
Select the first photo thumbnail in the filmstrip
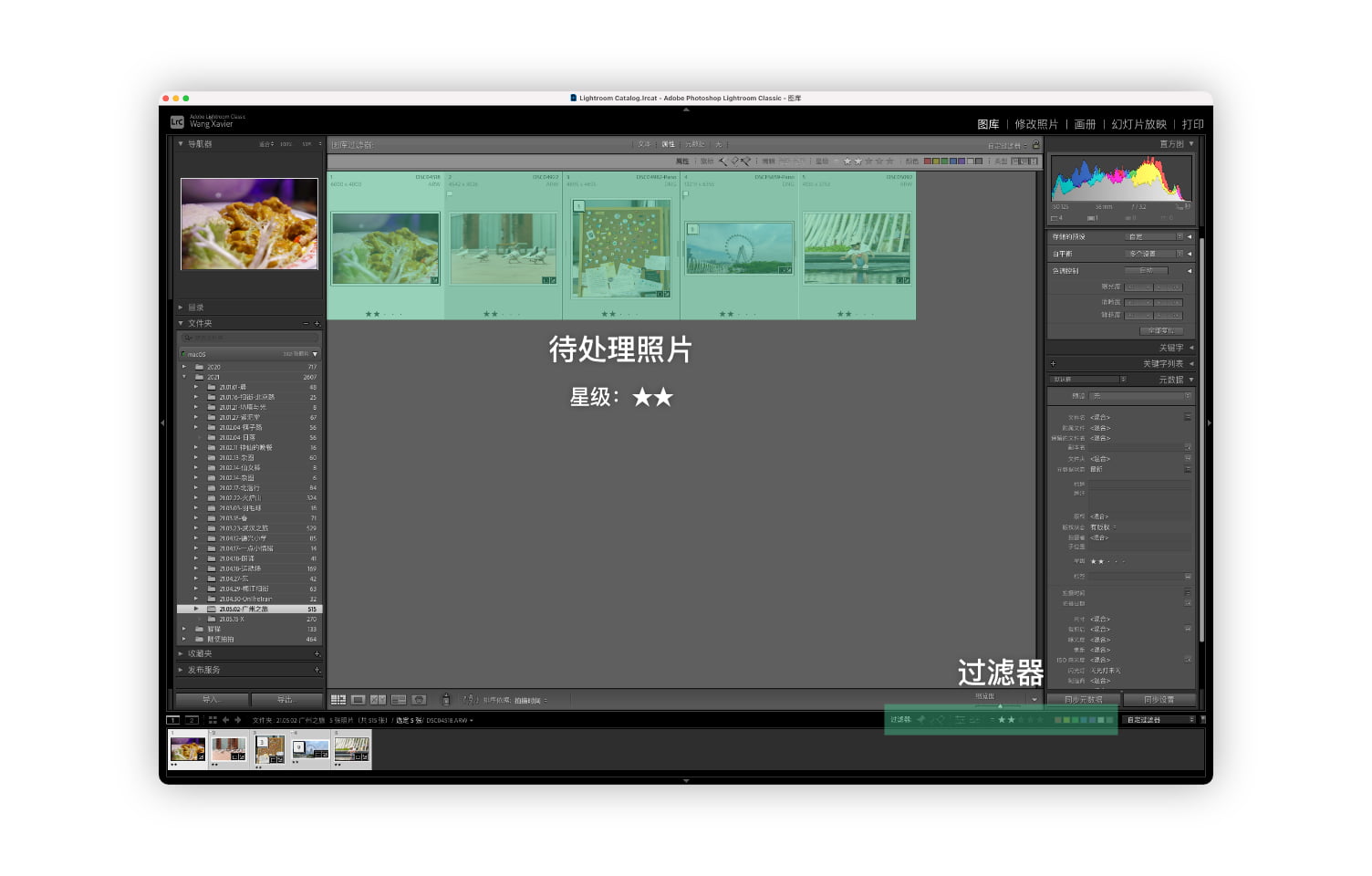click(x=187, y=748)
